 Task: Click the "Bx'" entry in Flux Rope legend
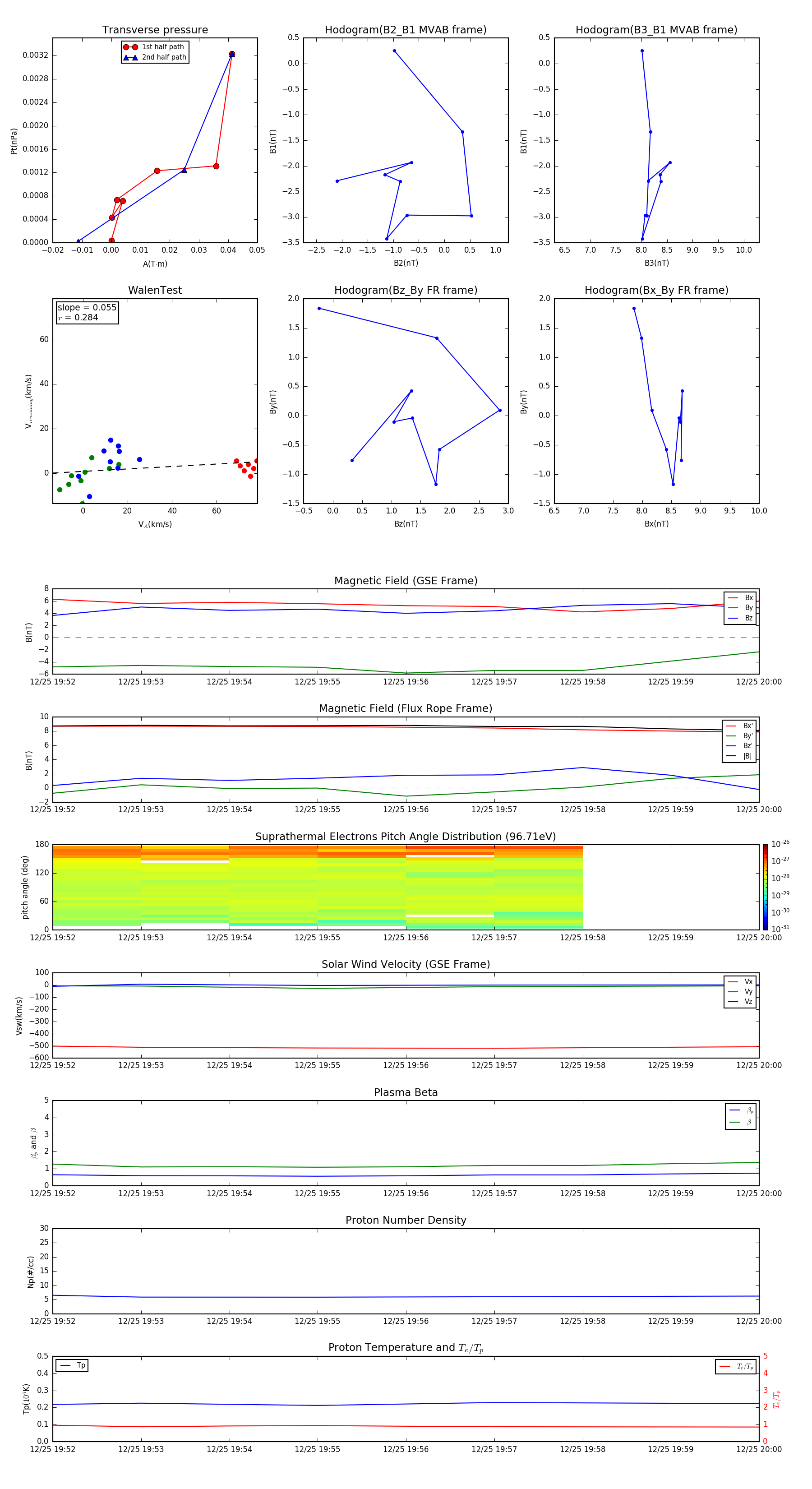tap(740, 726)
